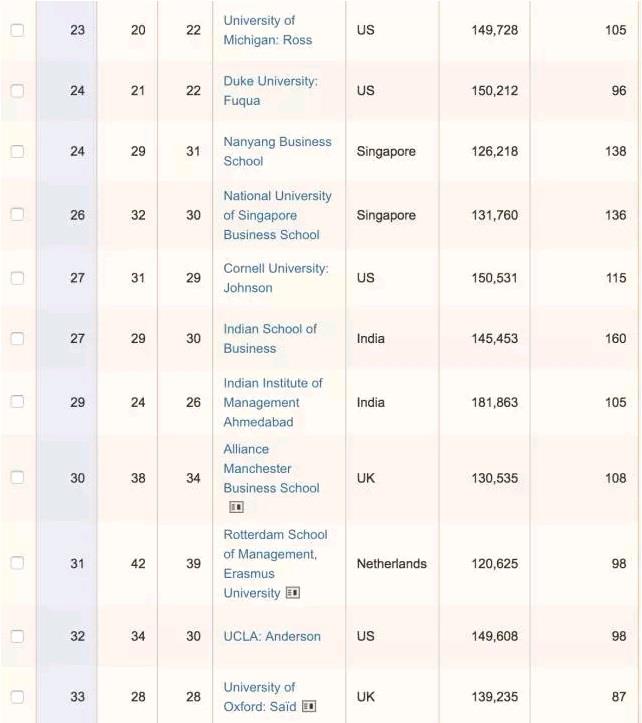Screen dimensions: 642x723
Task: Click the 181,863 salary cell
Action: tap(494, 402)
